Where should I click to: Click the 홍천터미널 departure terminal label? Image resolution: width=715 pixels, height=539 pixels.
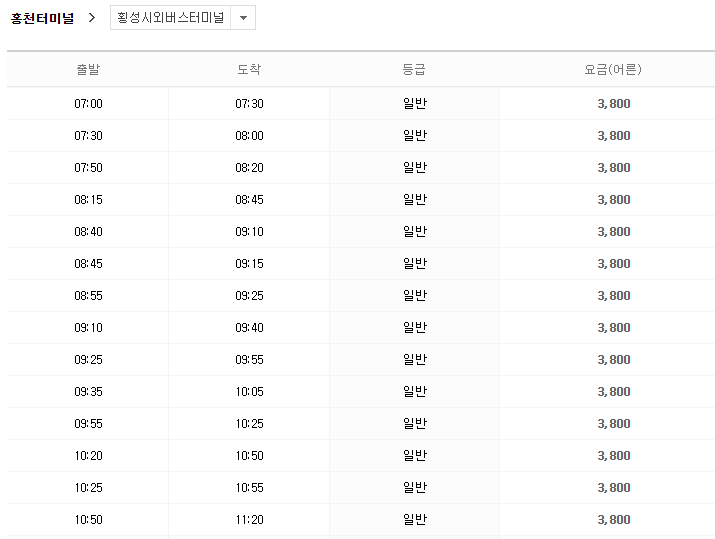[x=42, y=18]
